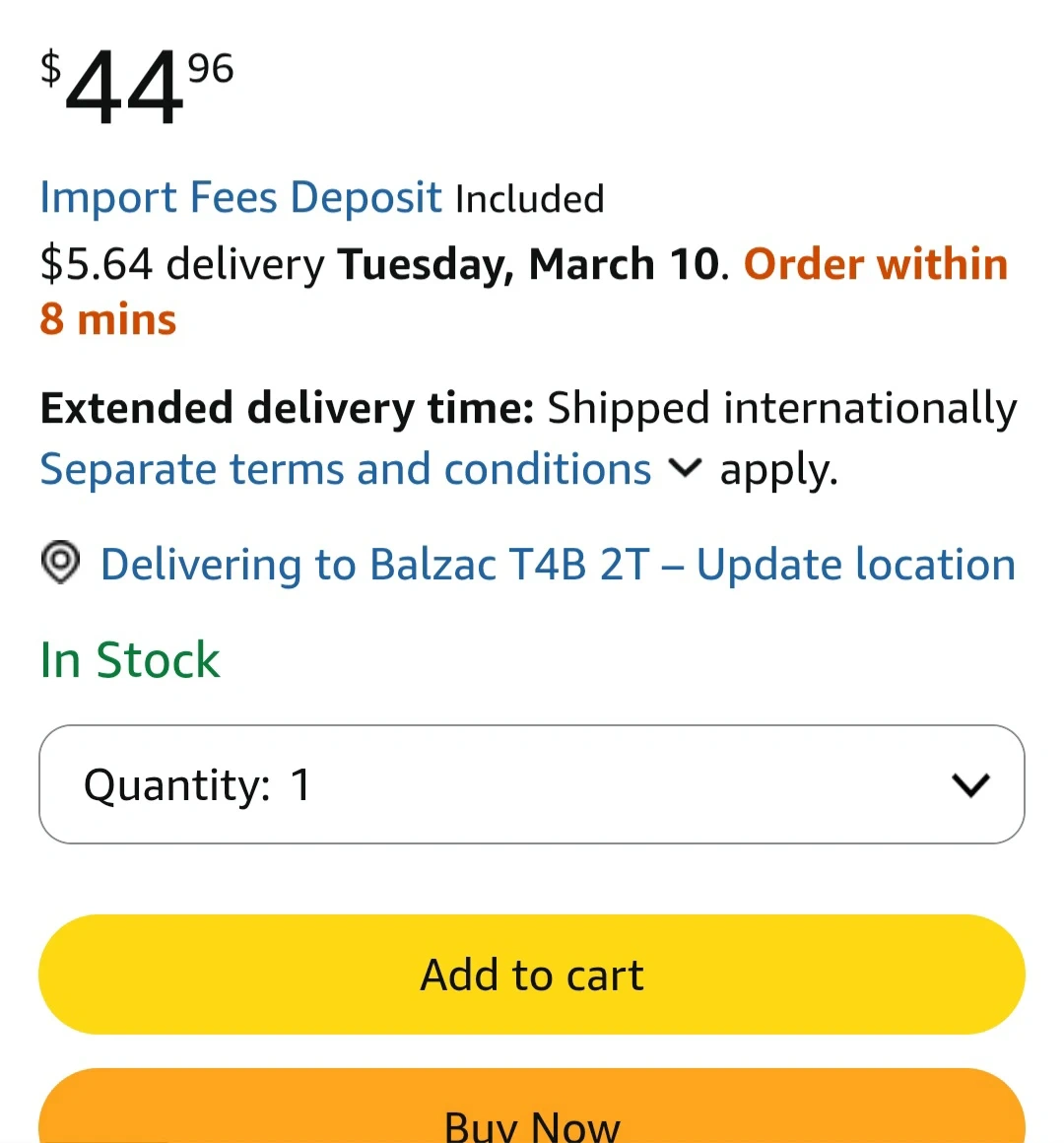Click the Extended delivery time label

click(286, 409)
